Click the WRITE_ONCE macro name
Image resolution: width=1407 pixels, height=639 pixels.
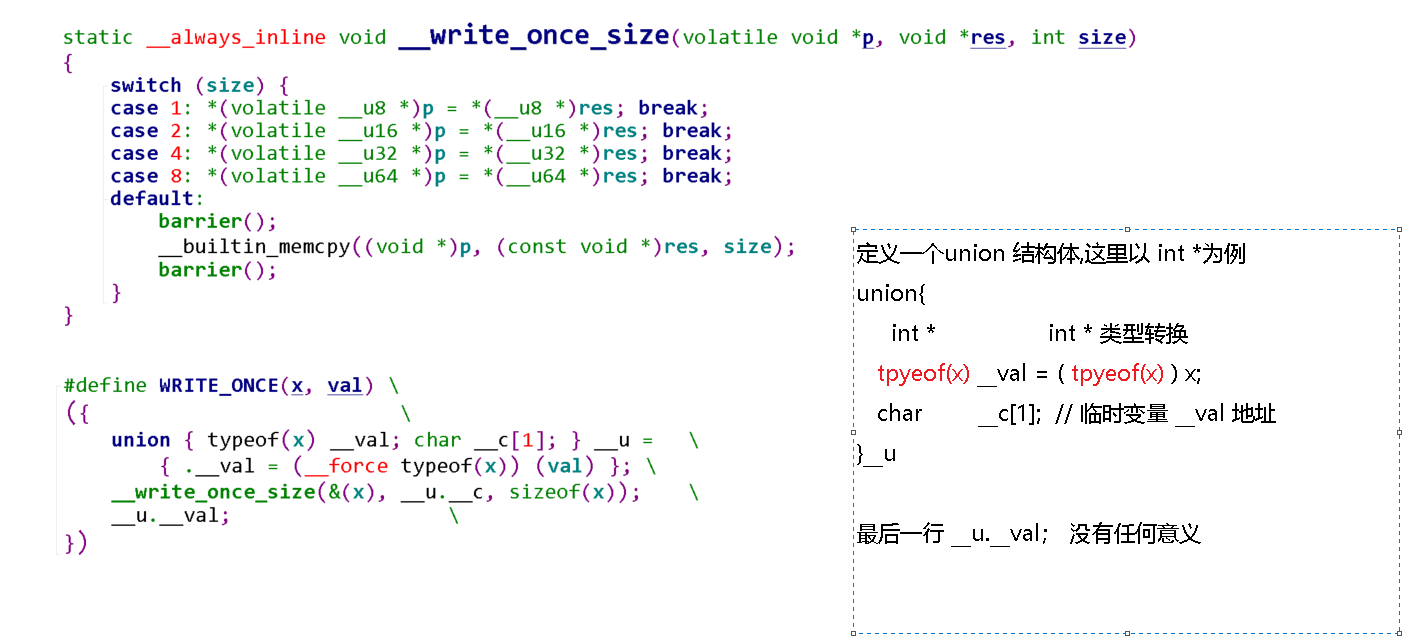coord(218,386)
